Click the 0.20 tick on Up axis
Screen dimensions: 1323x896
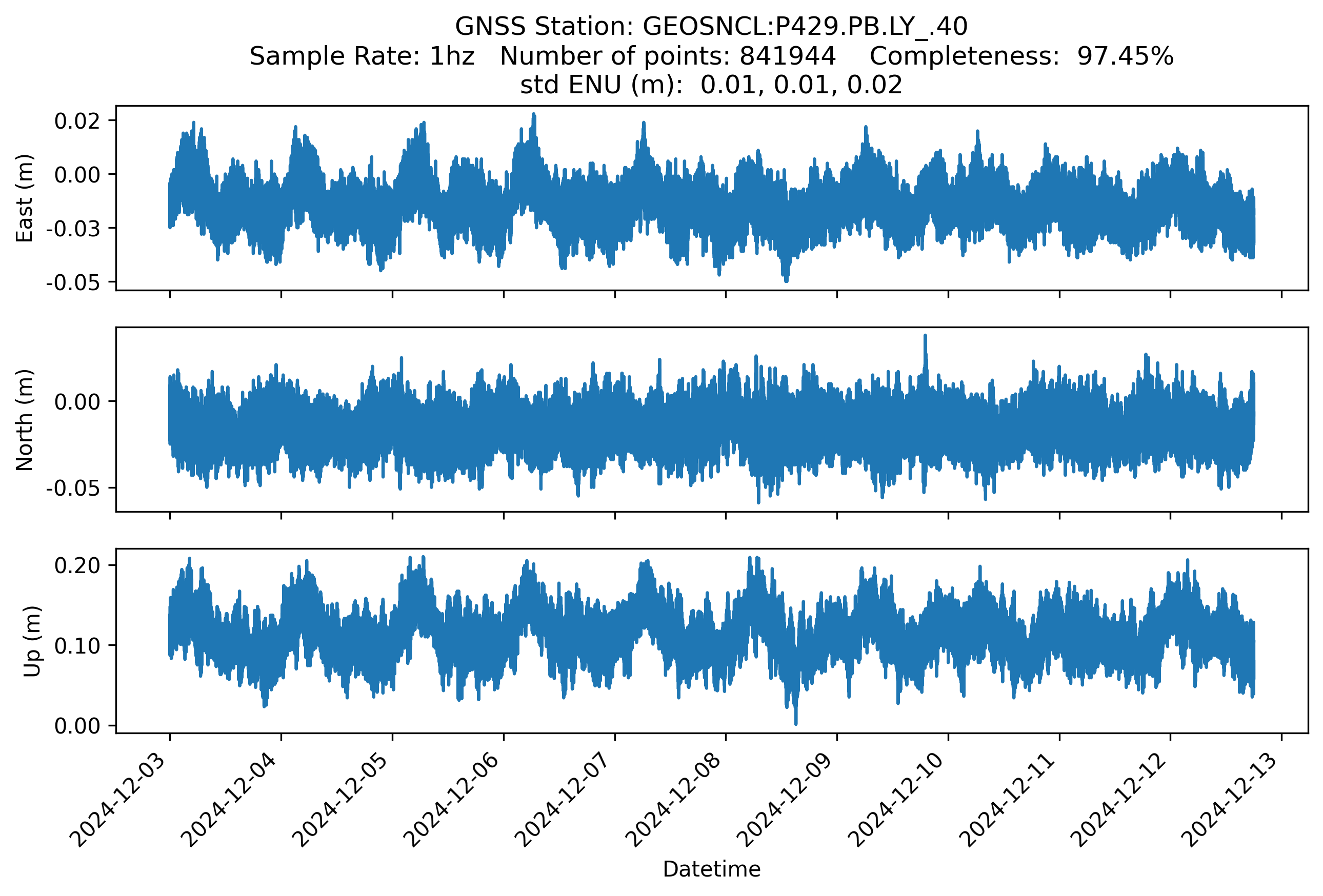(77, 565)
